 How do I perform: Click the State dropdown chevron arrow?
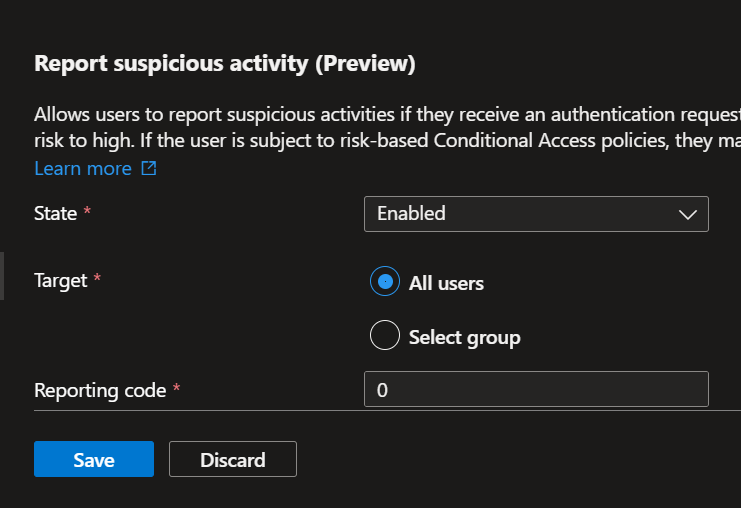coord(687,214)
